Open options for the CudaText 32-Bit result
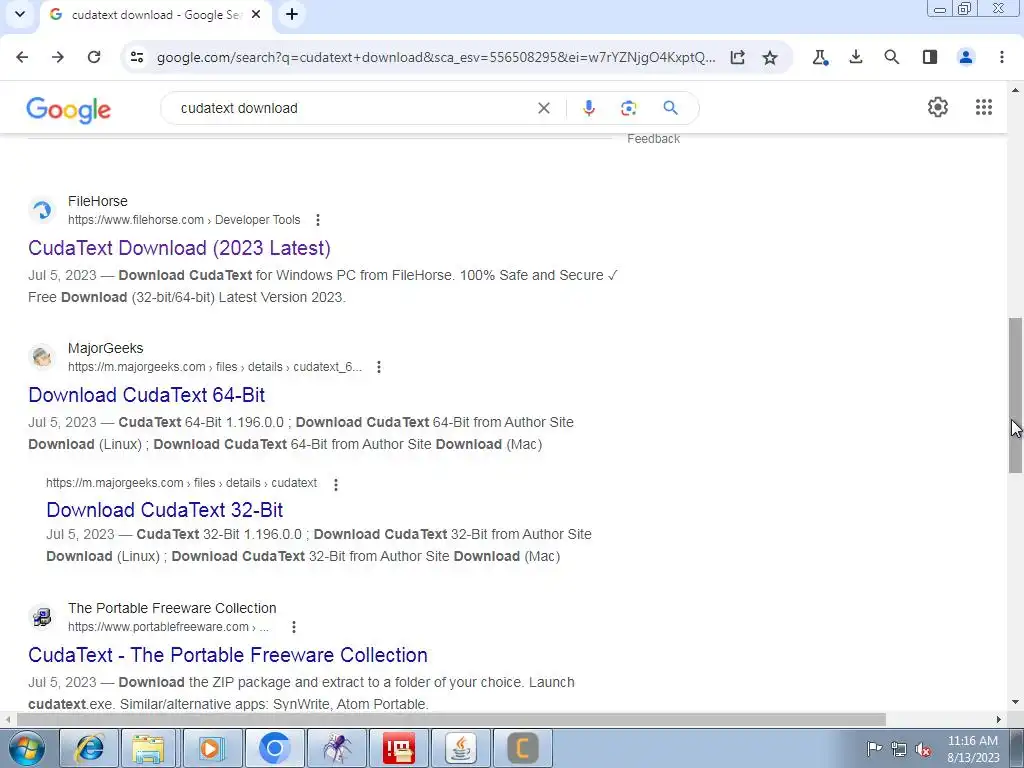 coord(336,484)
